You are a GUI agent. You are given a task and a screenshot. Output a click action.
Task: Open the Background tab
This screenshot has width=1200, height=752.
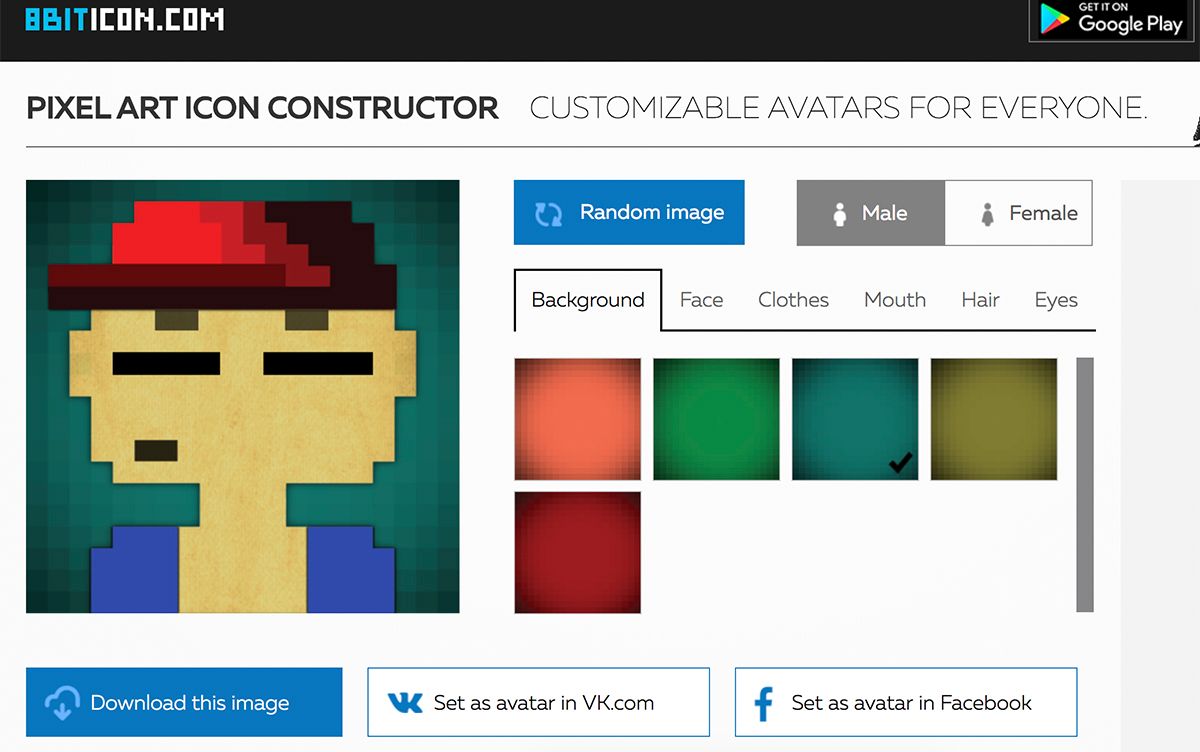pos(588,300)
